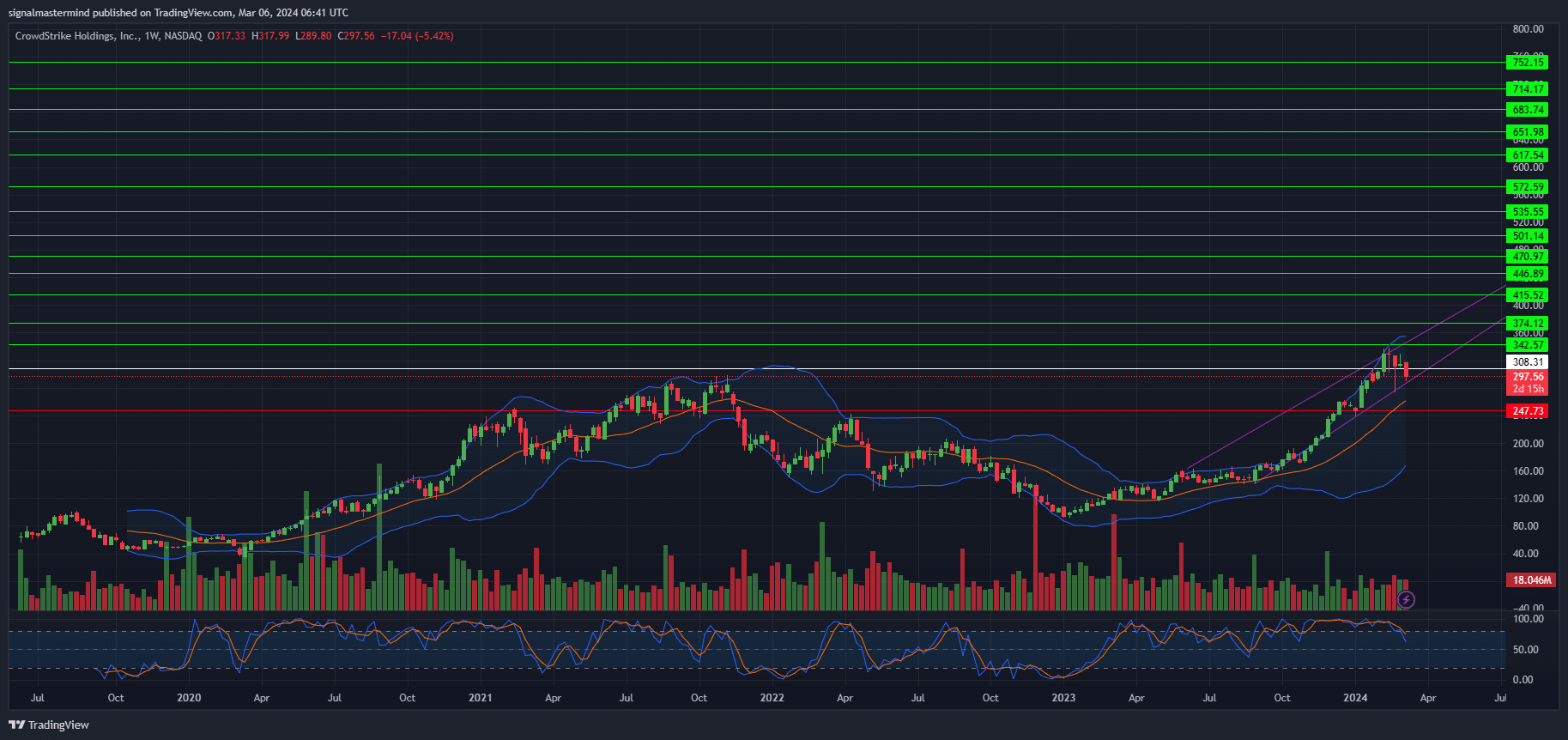Click the 446.89 price label

tap(1528, 274)
